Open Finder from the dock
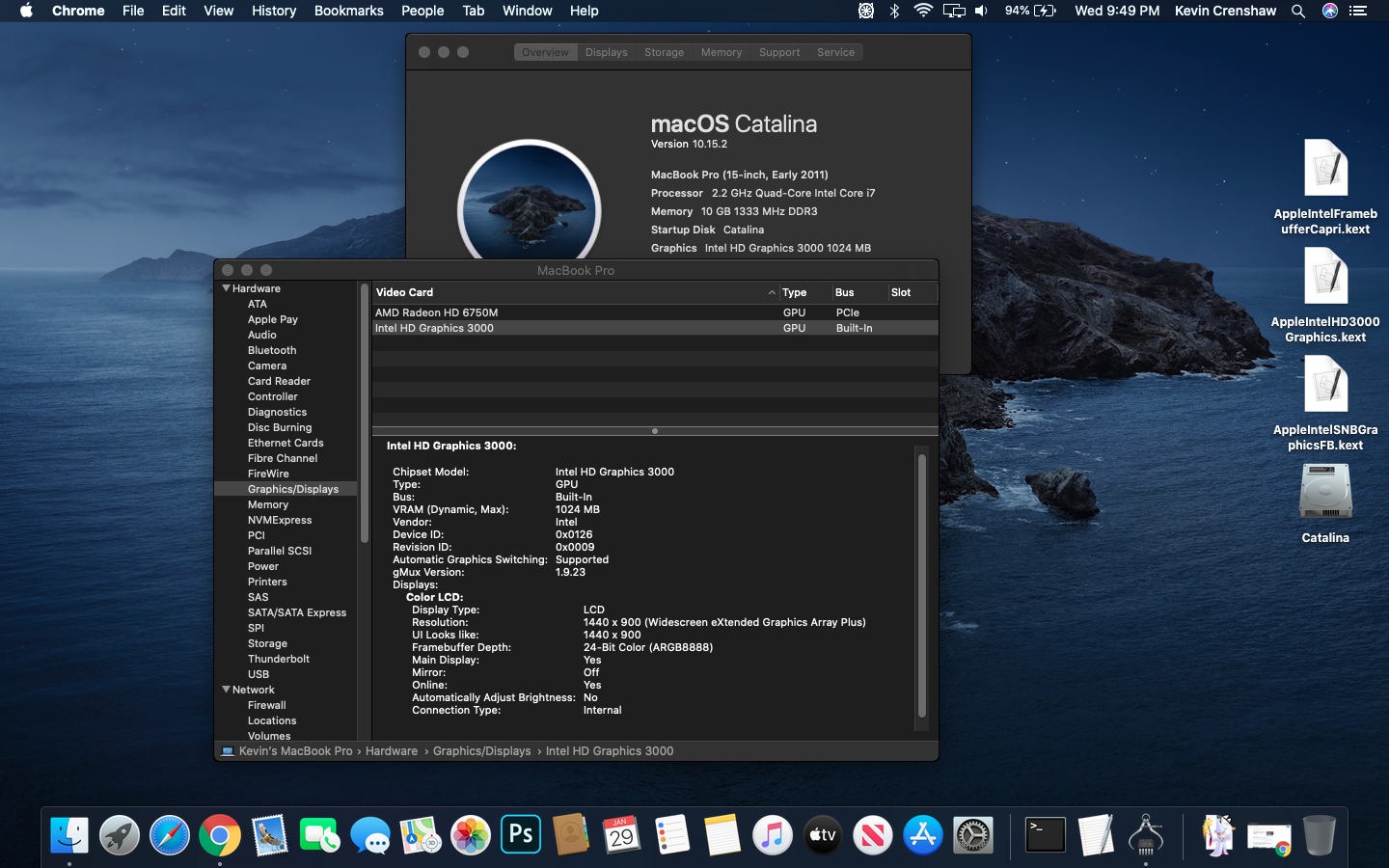The height and width of the screenshot is (868, 1389). [69, 835]
